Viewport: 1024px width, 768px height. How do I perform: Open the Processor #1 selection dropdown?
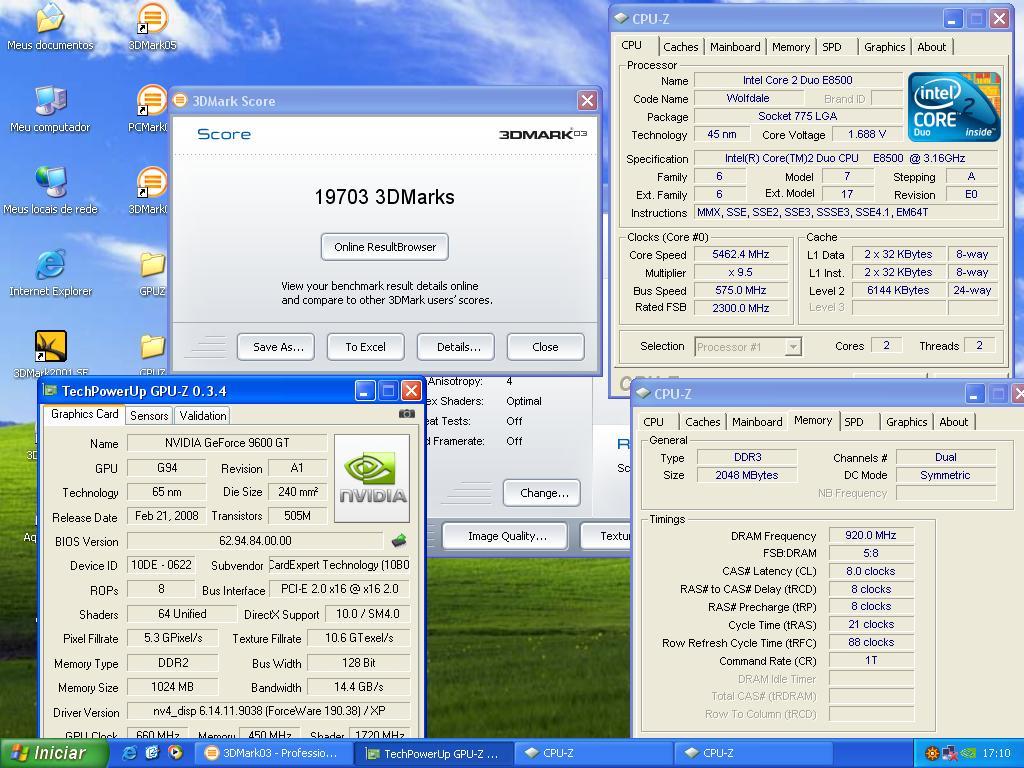(x=793, y=347)
